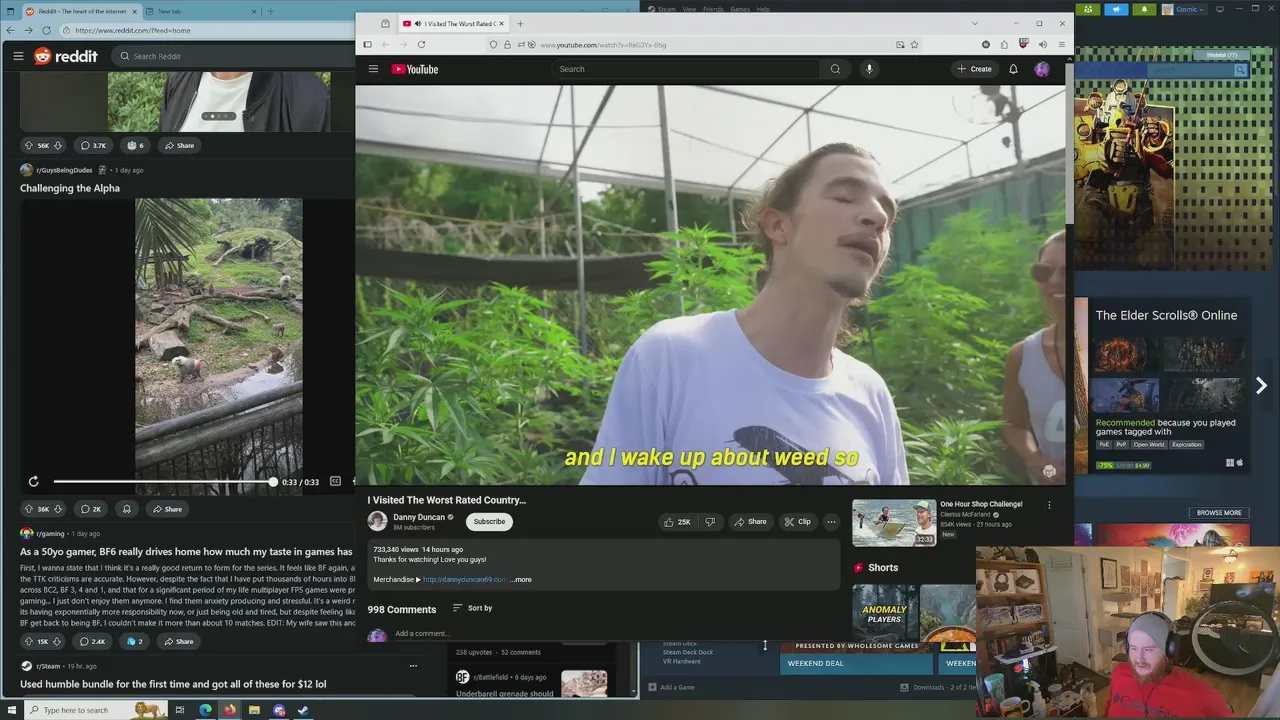Share the post with 56K votes
The height and width of the screenshot is (720, 1280).
(x=179, y=145)
